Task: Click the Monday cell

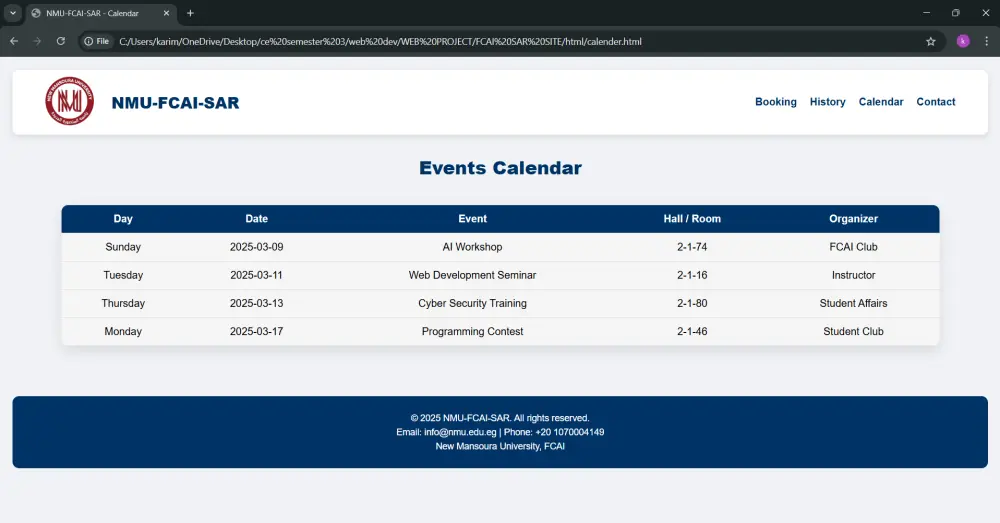Action: (123, 331)
